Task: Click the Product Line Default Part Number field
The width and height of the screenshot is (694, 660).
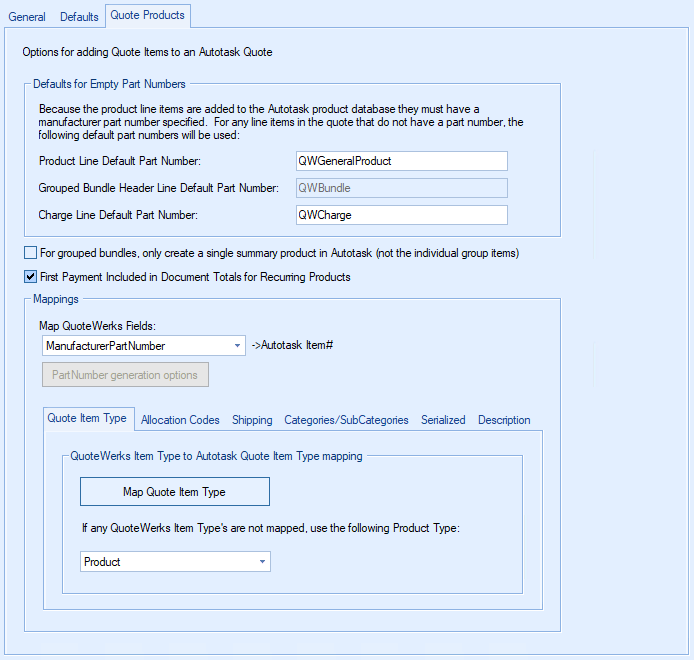Action: tap(402, 161)
